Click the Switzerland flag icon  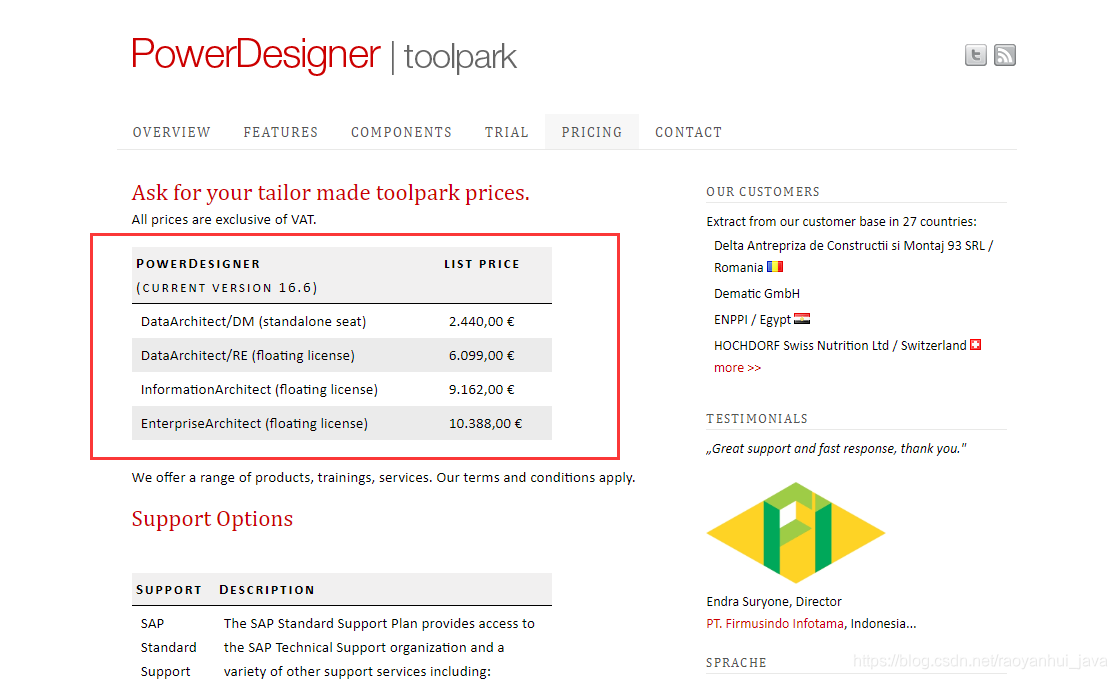(976, 345)
